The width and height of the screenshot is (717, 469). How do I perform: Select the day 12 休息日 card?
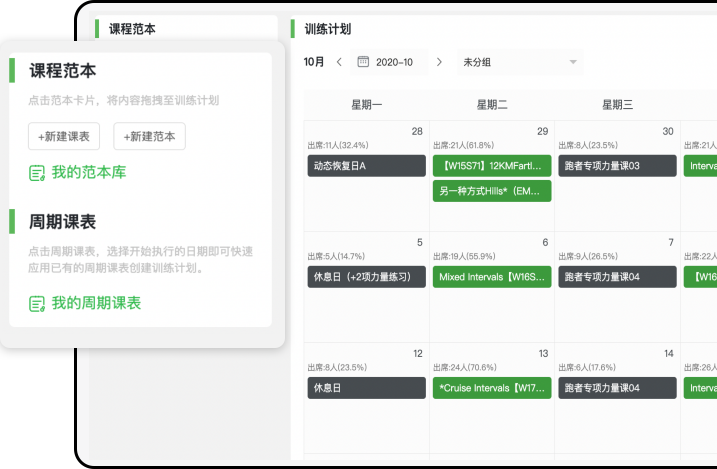tap(366, 388)
